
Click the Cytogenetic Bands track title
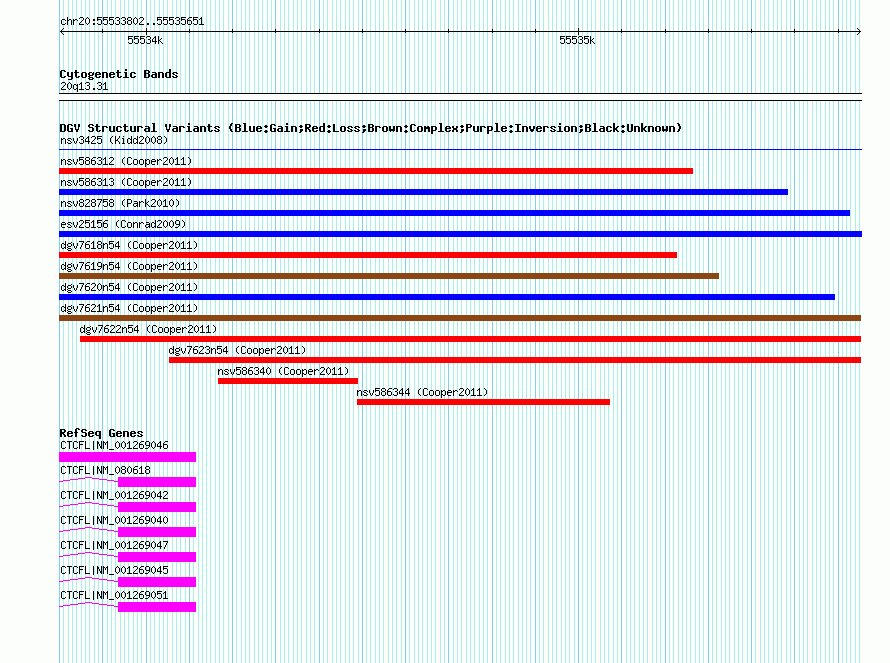tap(119, 74)
